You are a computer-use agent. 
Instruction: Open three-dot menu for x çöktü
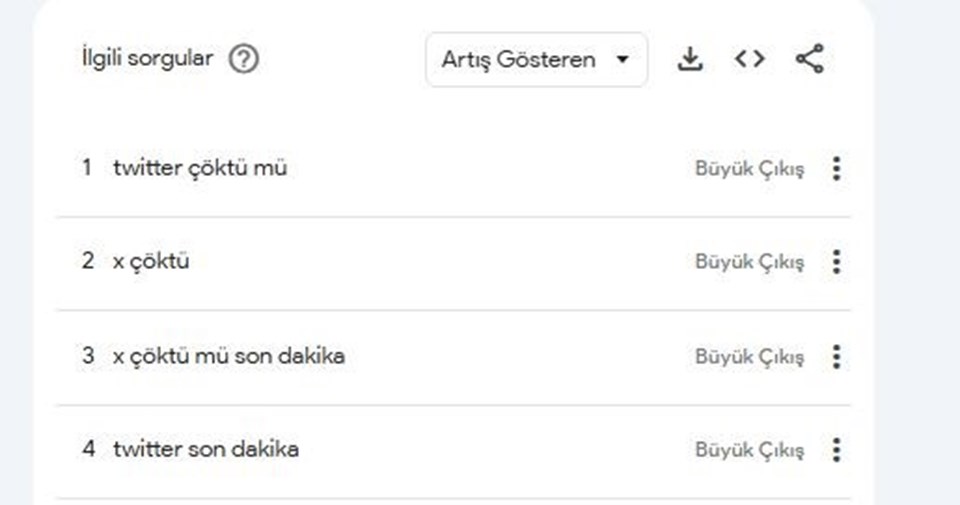[836, 261]
